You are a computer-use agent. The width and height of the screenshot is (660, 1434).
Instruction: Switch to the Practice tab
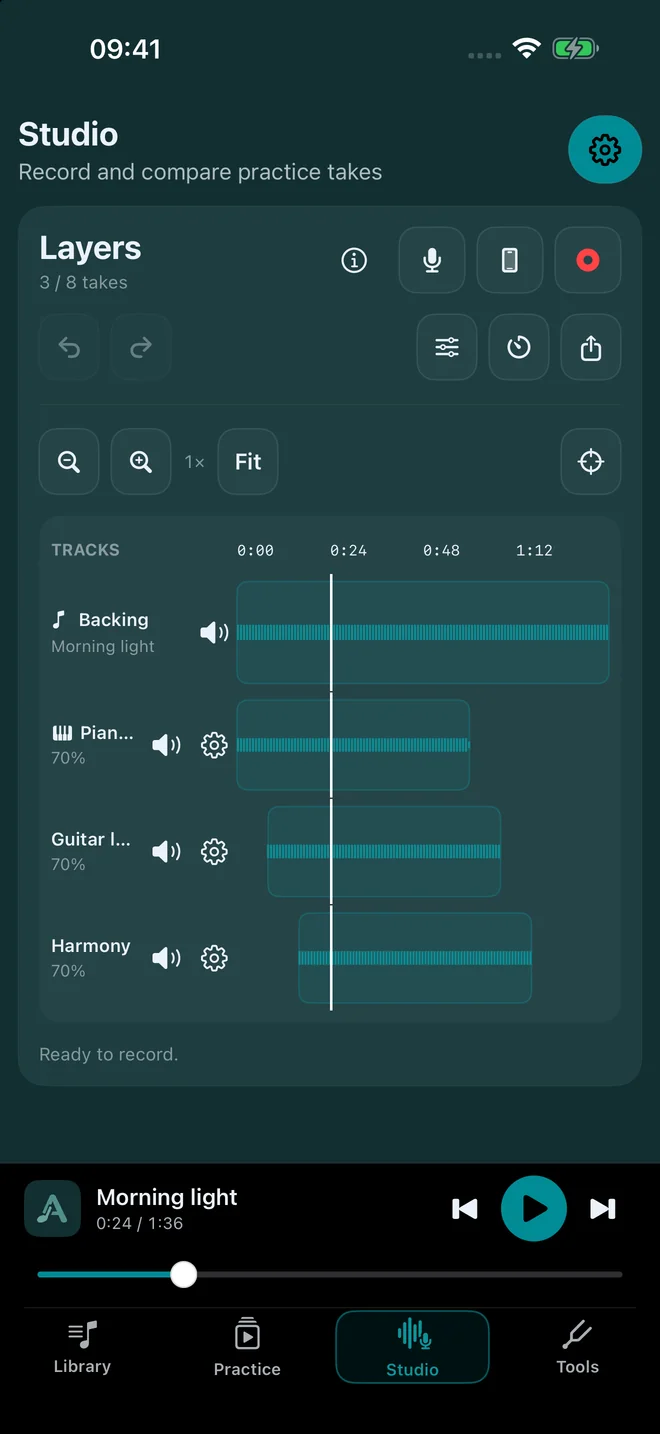tap(247, 1347)
